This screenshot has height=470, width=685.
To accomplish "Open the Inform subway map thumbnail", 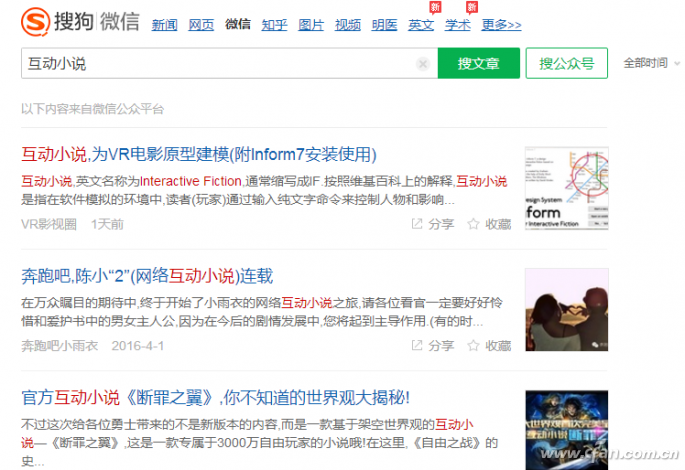I will [x=567, y=188].
